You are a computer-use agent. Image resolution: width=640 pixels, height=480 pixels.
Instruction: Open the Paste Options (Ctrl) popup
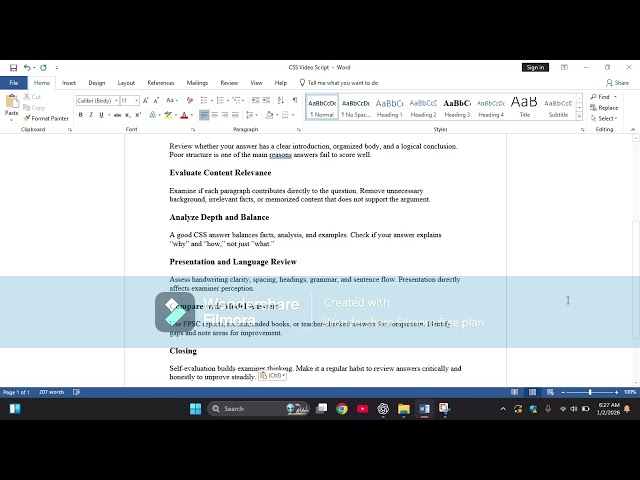point(272,376)
